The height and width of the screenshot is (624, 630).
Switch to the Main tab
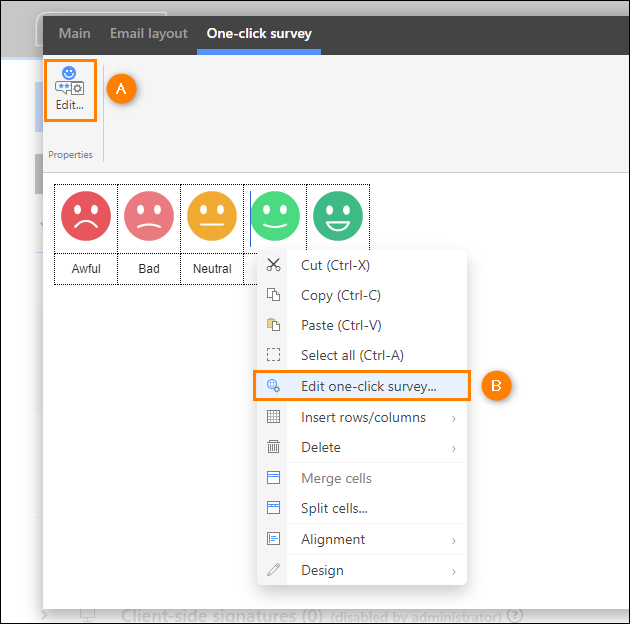75,33
